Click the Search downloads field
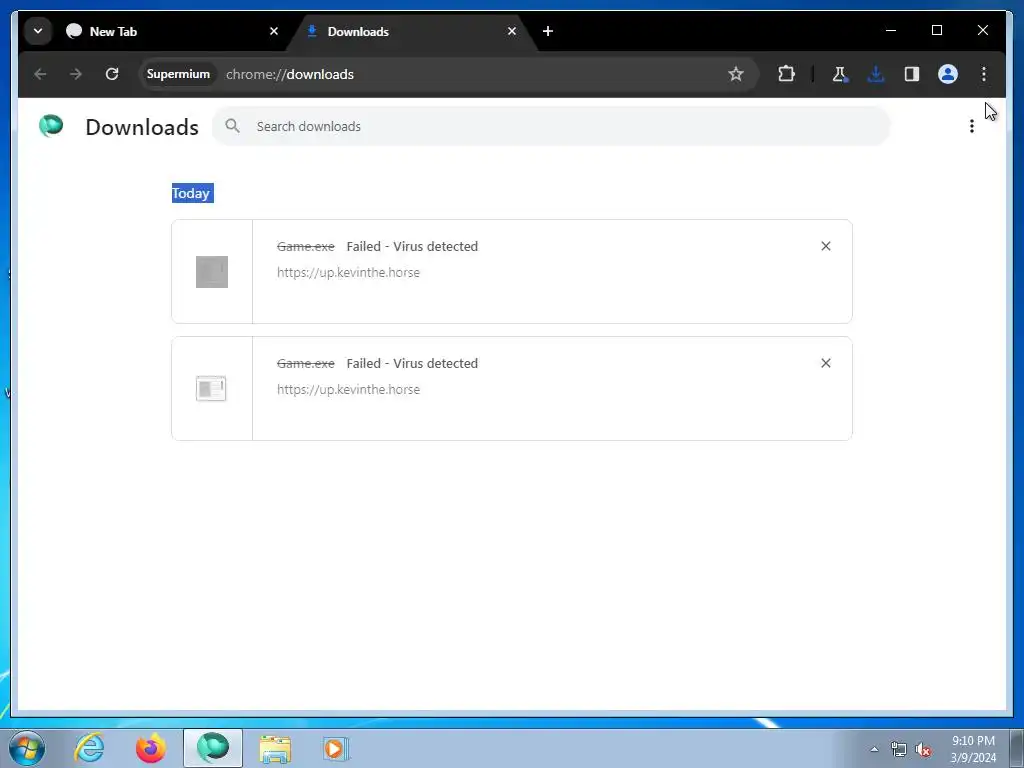This screenshot has height=768, width=1024. (552, 127)
